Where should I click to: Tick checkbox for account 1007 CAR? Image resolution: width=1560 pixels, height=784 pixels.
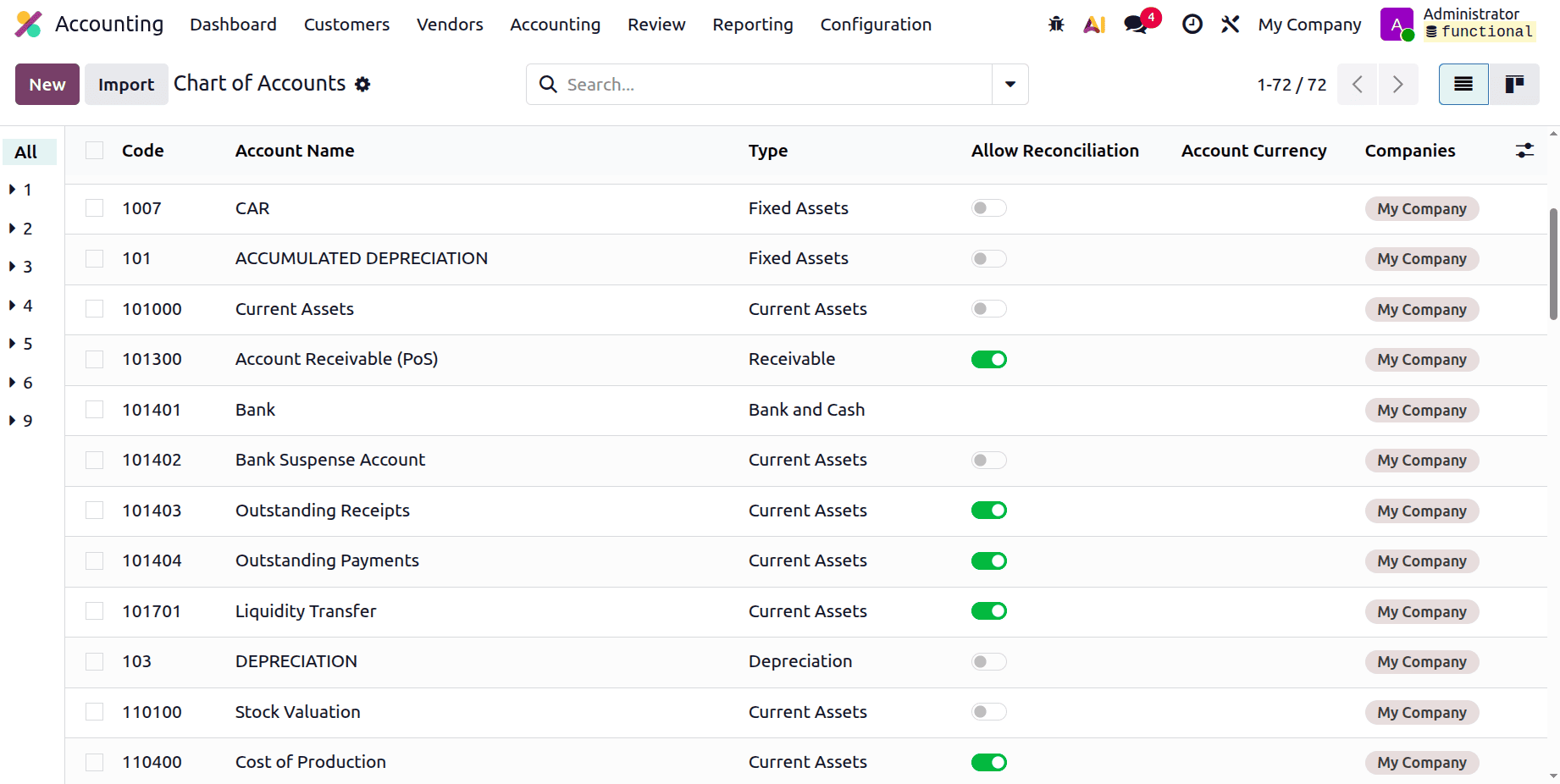pyautogui.click(x=95, y=208)
